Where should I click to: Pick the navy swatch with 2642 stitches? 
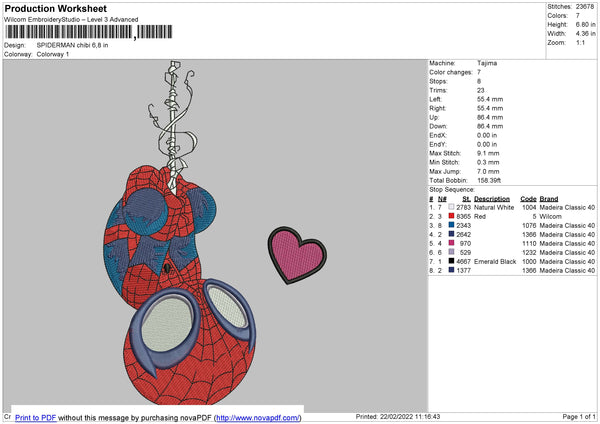[x=451, y=234]
